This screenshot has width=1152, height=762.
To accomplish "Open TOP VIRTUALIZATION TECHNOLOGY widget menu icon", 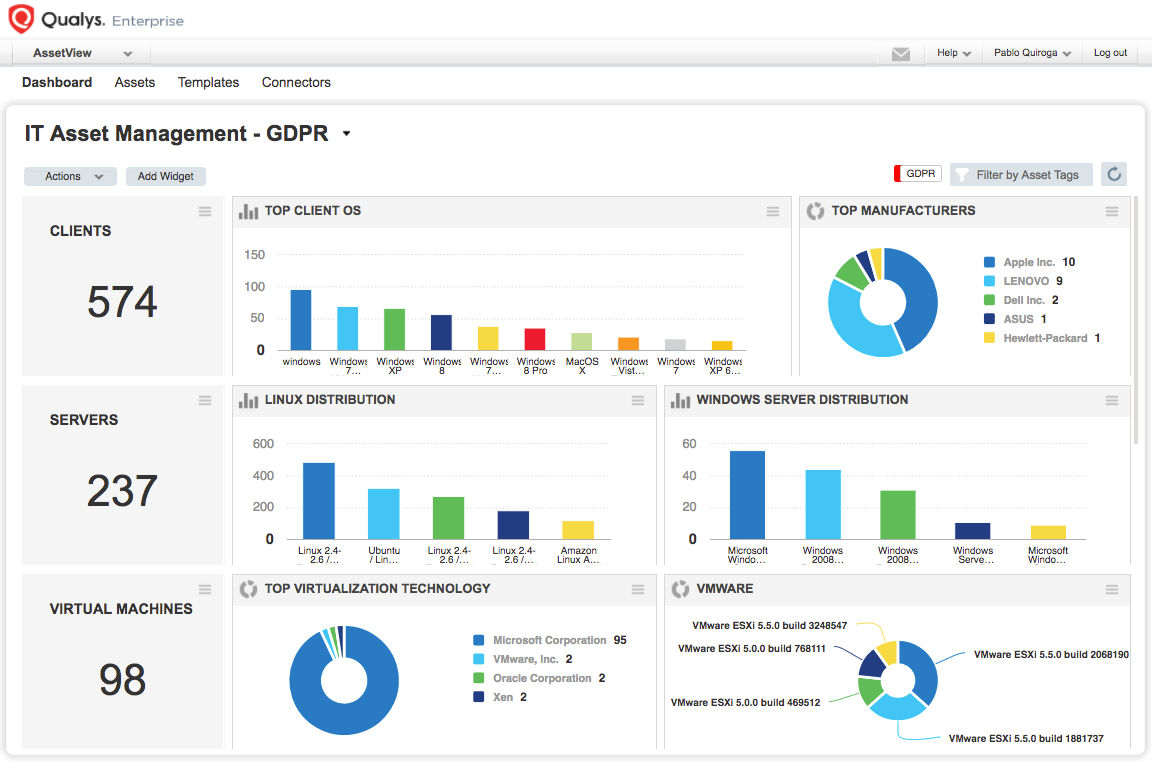I will coord(638,589).
